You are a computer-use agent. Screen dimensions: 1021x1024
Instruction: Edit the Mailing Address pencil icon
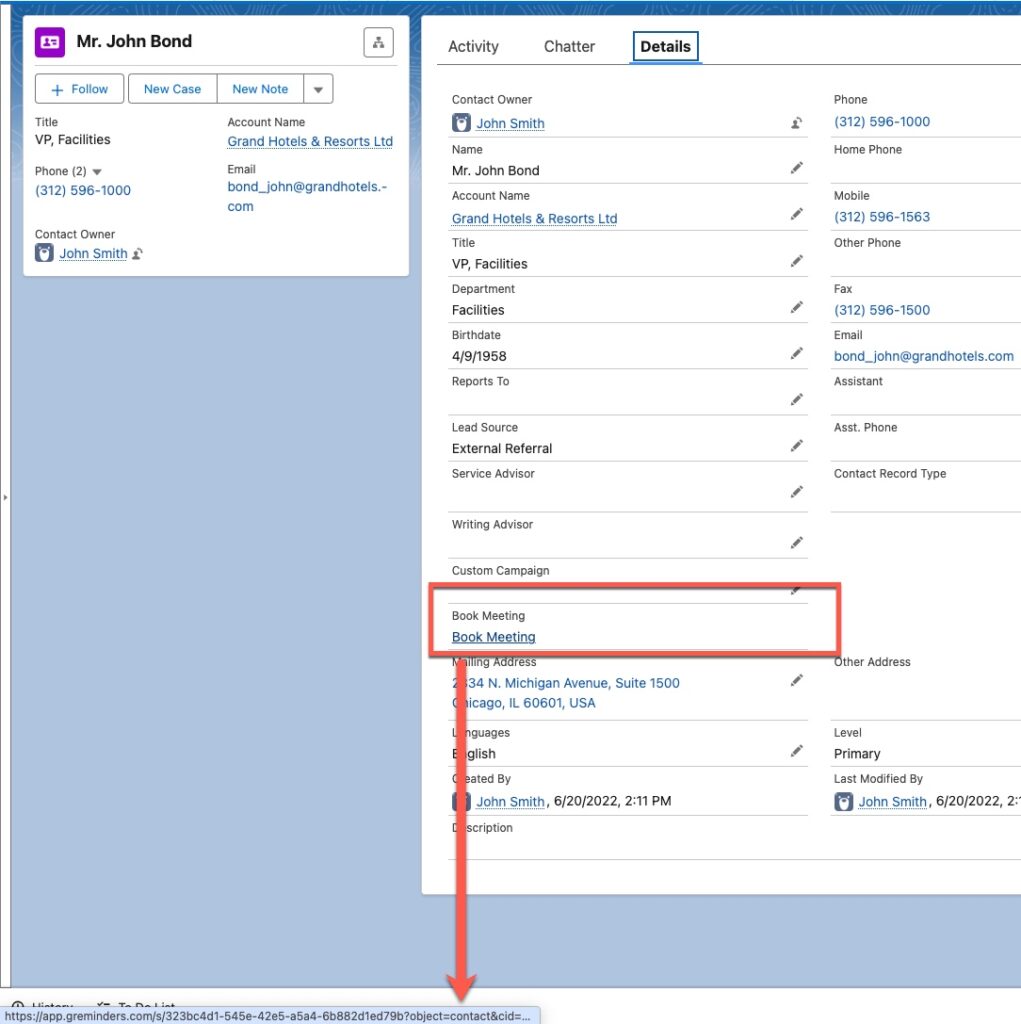click(x=796, y=680)
